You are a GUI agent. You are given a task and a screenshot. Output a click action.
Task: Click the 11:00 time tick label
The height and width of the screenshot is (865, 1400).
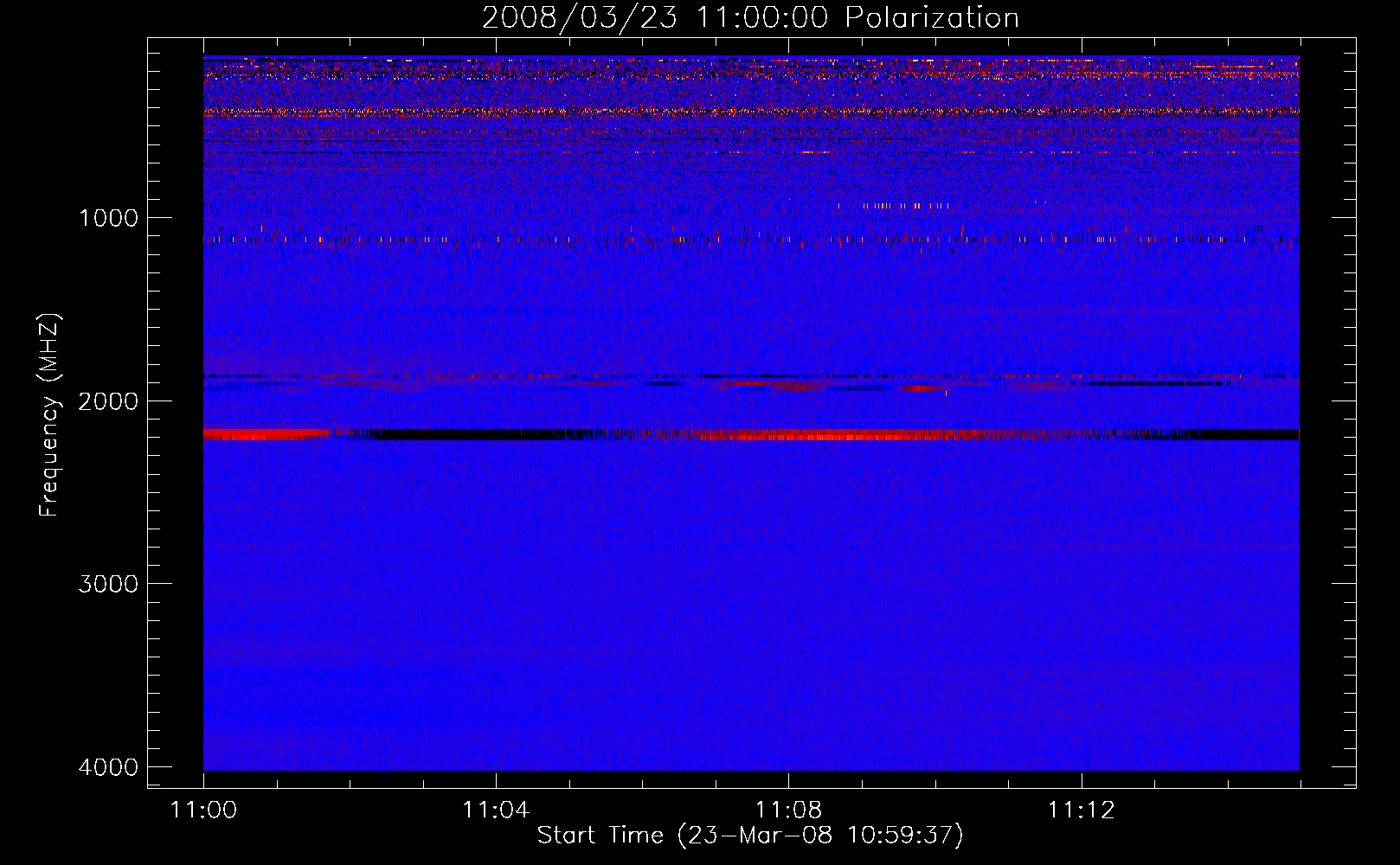coord(203,811)
